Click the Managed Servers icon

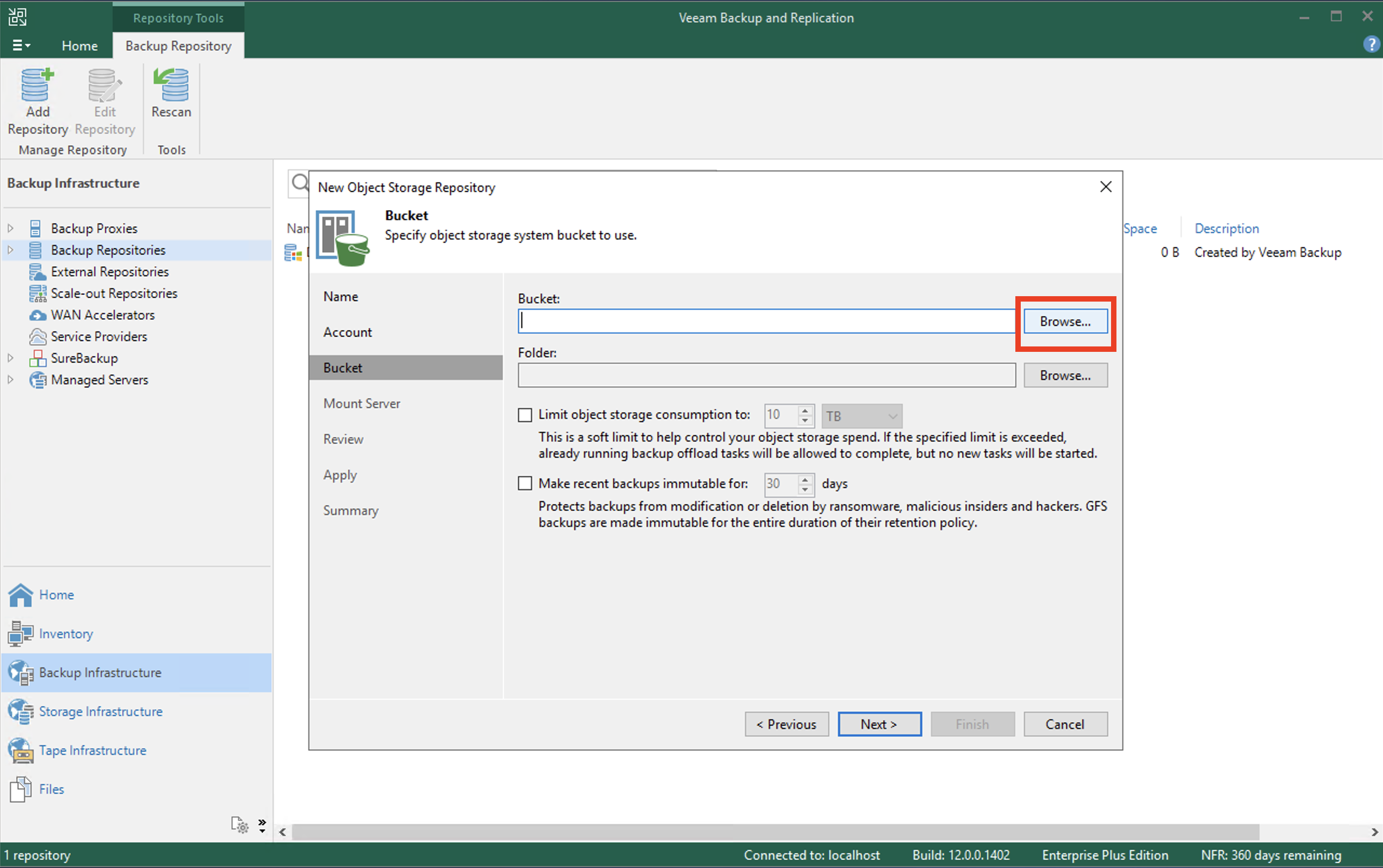37,380
